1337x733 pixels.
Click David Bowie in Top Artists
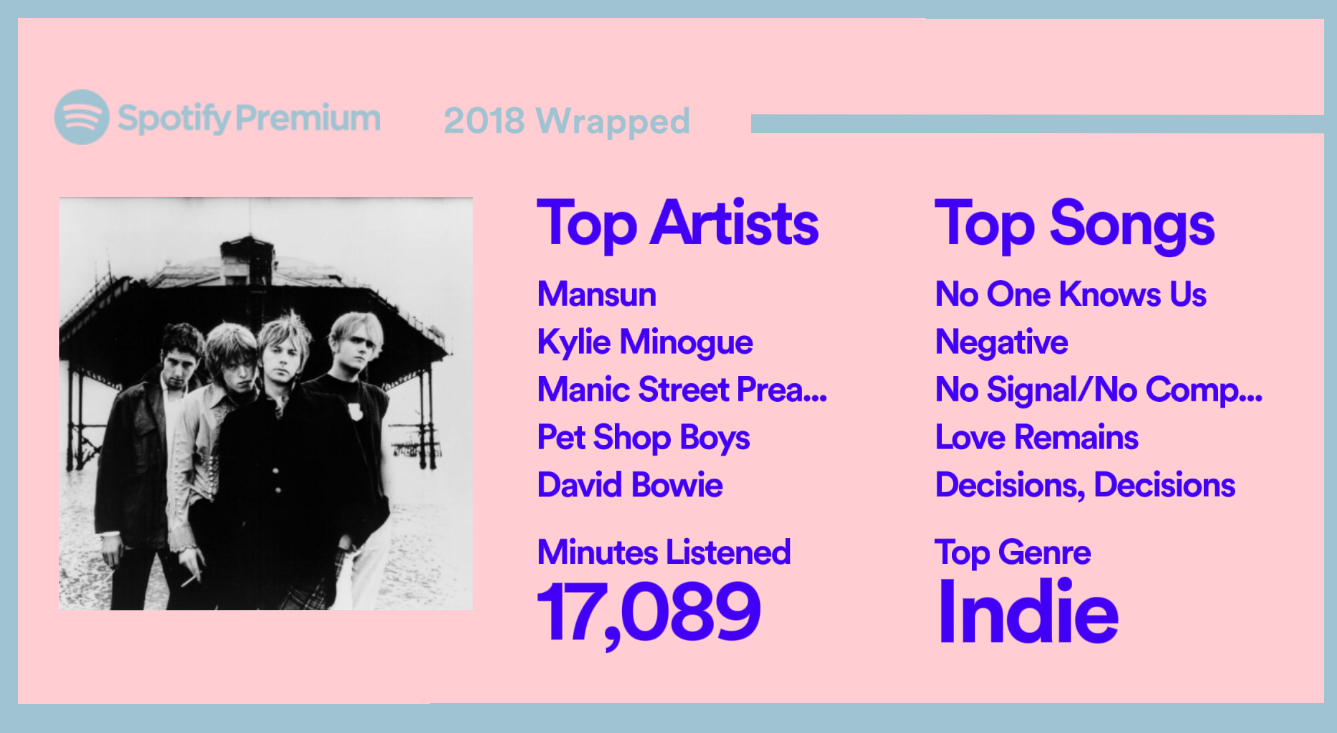coord(630,485)
